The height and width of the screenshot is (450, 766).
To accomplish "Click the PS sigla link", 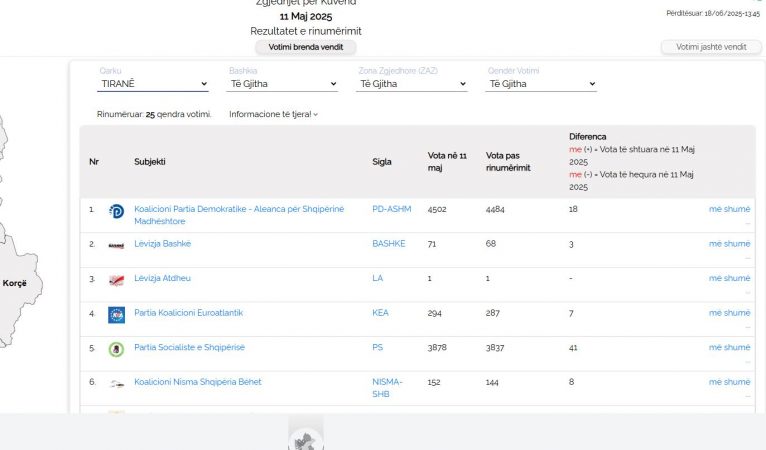I will (378, 347).
